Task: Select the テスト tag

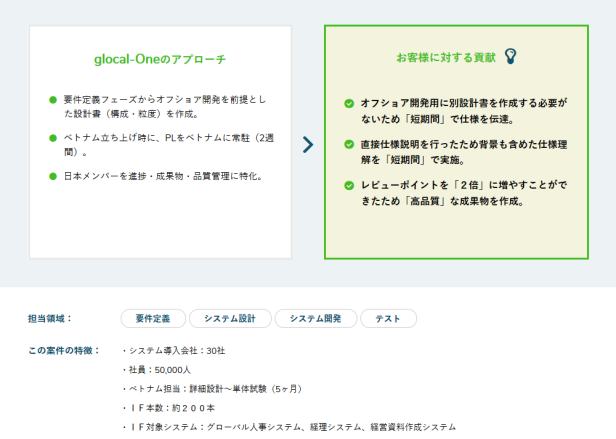Action: pyautogui.click(x=388, y=318)
